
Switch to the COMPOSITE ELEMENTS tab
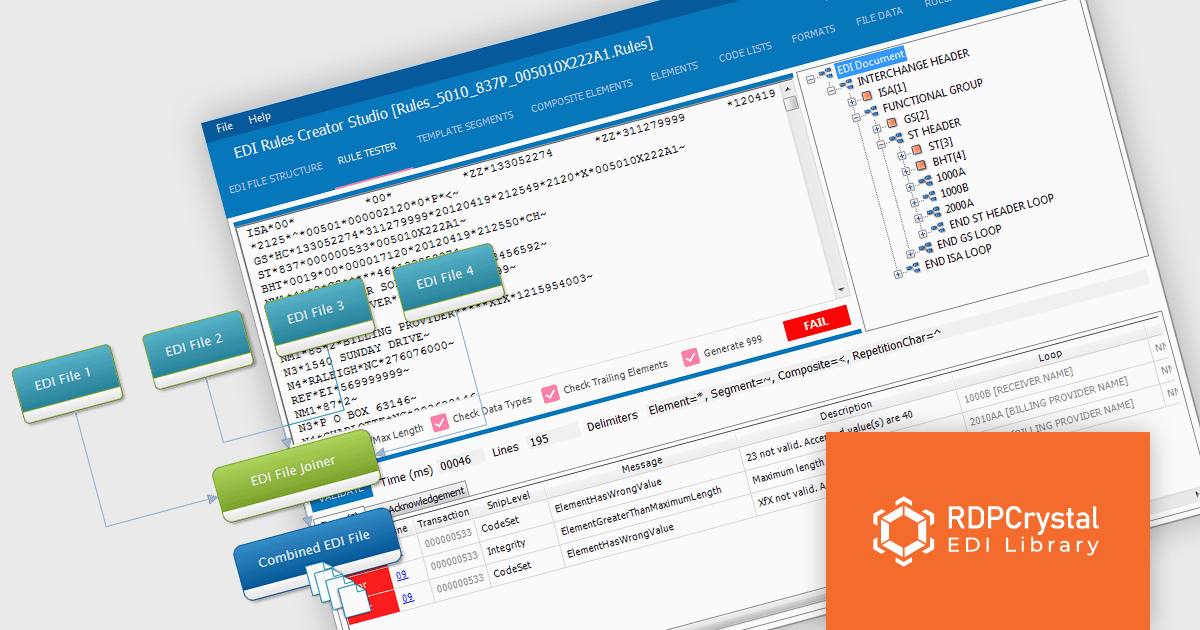582,96
